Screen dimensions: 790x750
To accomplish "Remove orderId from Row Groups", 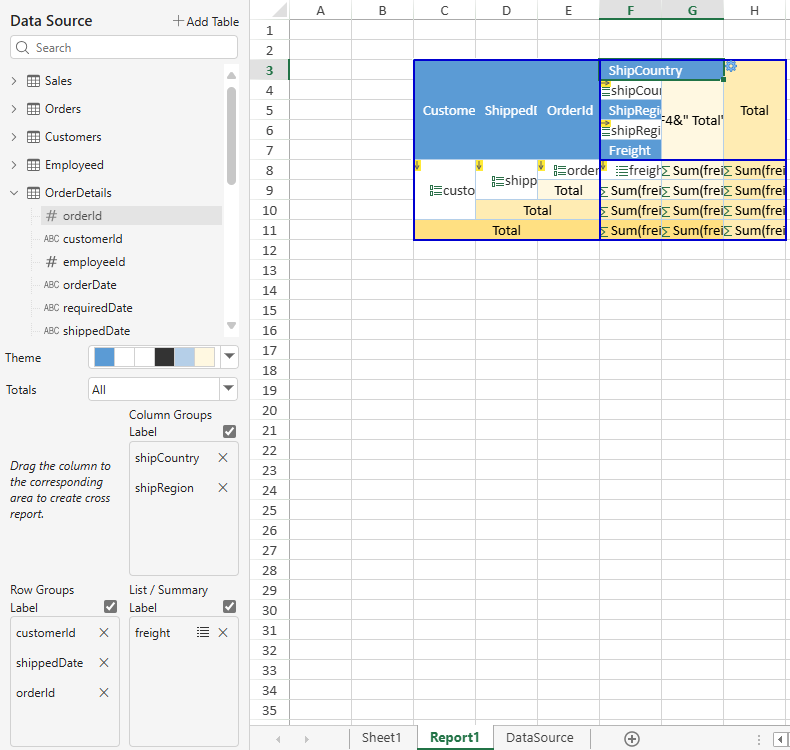I will click(x=104, y=693).
